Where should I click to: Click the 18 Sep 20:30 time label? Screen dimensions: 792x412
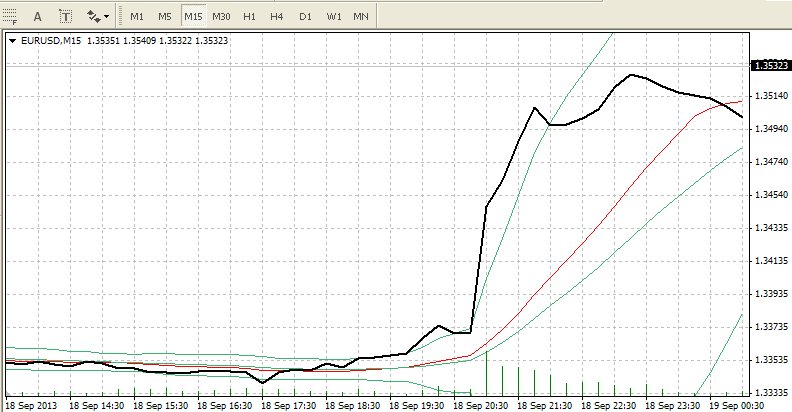481,405
